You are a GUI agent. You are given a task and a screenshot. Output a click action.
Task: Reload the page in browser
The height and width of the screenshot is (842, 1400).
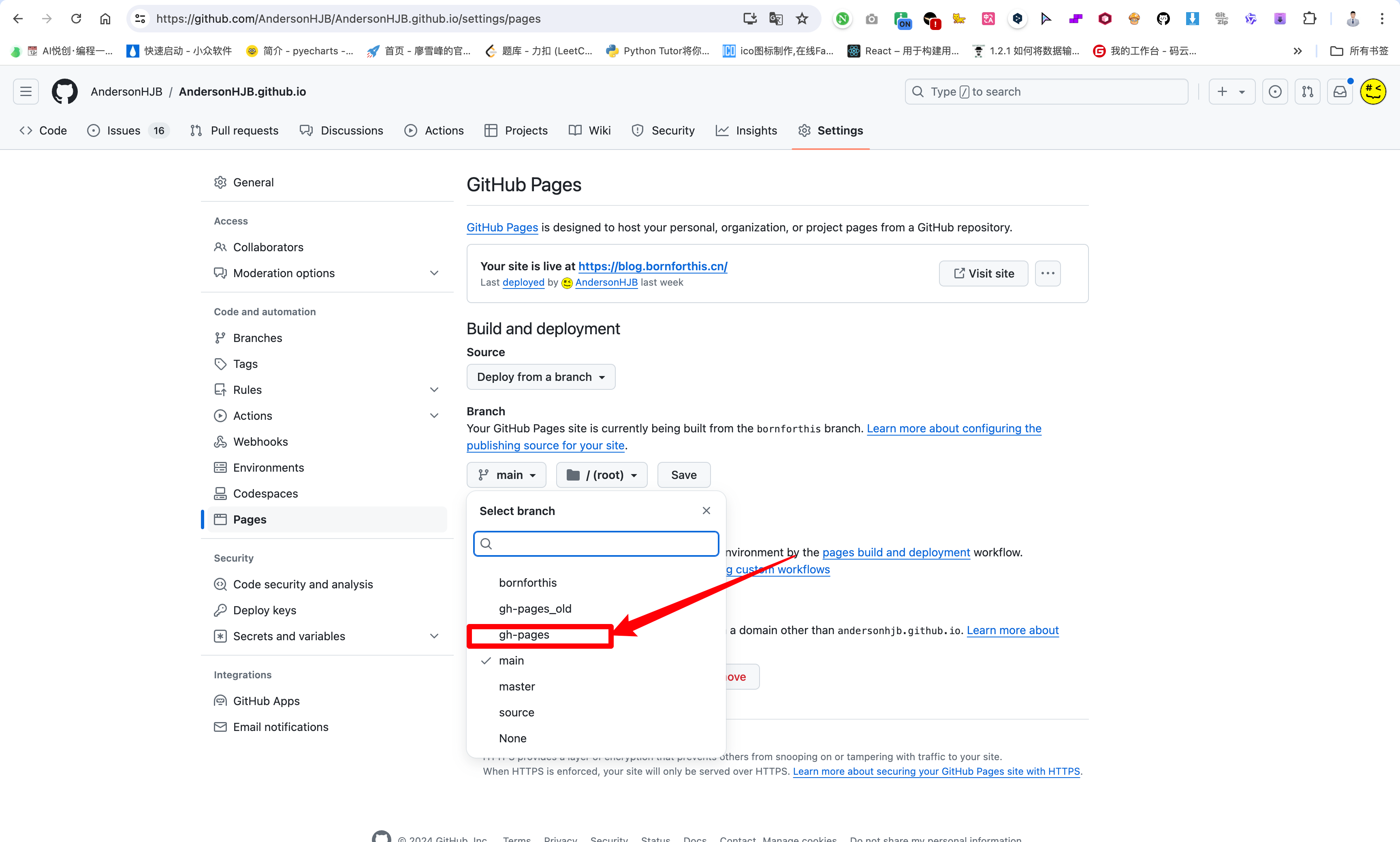click(76, 19)
